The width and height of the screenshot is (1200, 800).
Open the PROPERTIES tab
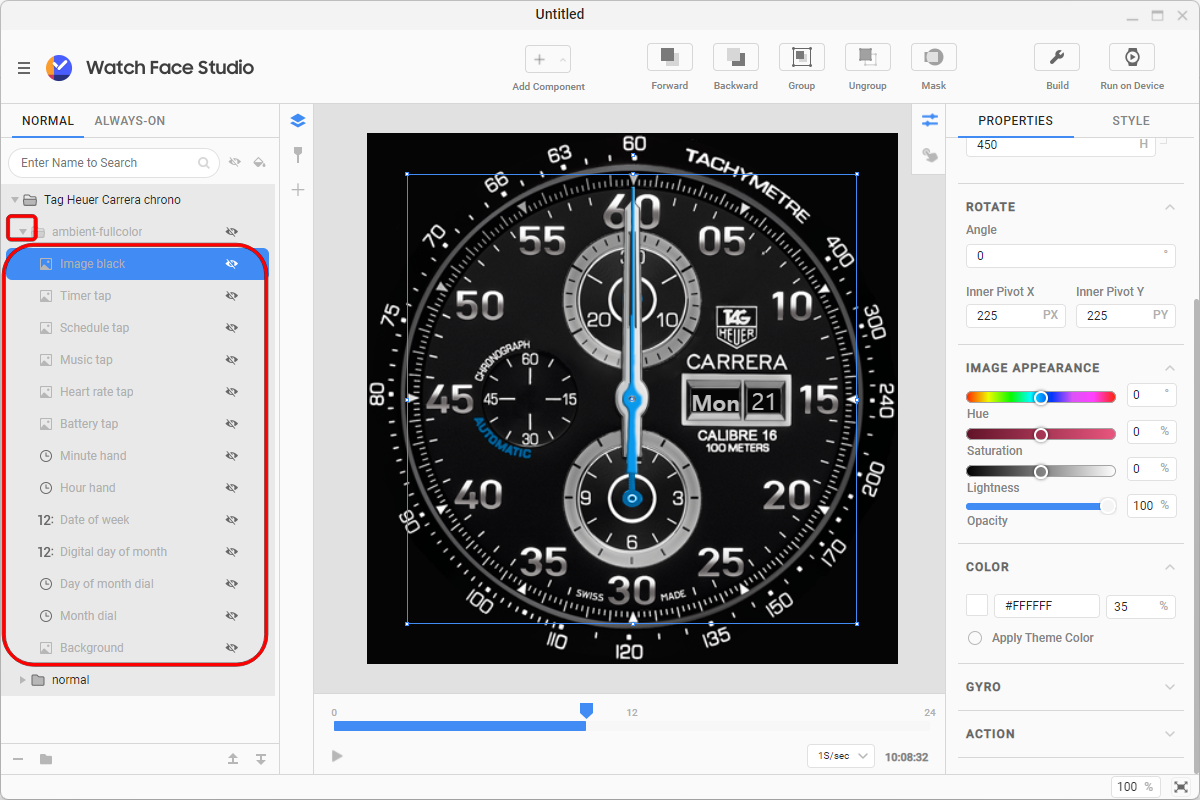[1015, 121]
